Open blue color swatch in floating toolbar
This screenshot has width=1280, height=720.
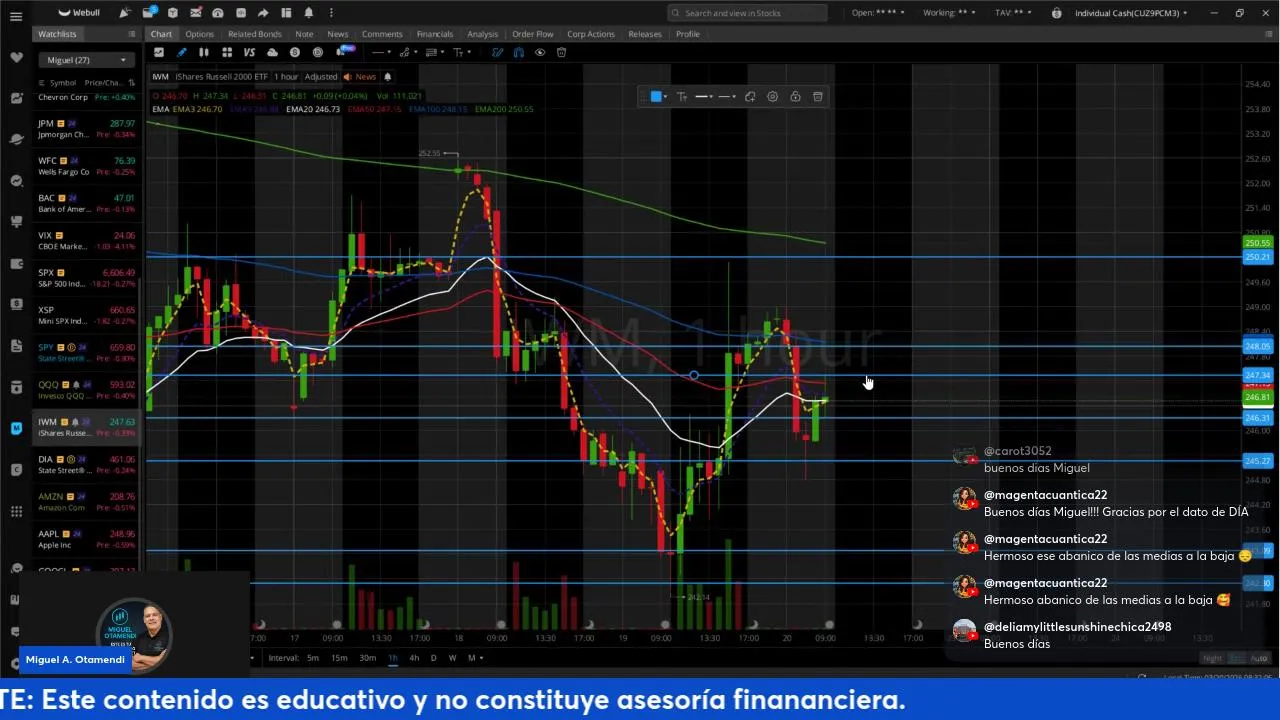(656, 97)
